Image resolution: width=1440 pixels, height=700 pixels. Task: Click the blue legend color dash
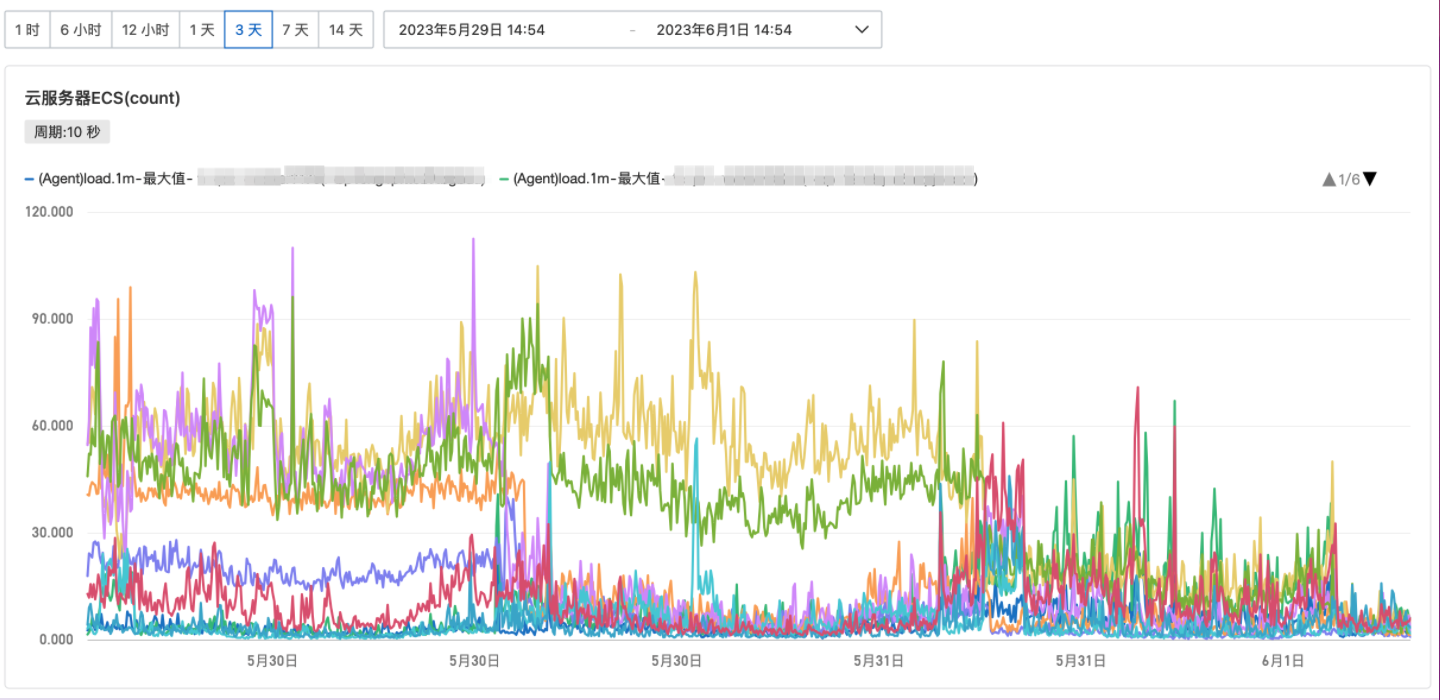(29, 179)
